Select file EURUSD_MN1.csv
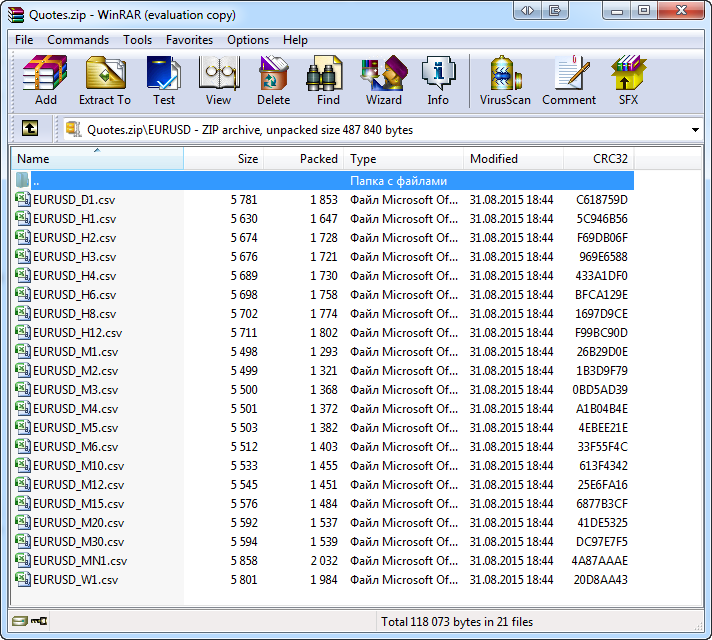 pyautogui.click(x=322, y=561)
